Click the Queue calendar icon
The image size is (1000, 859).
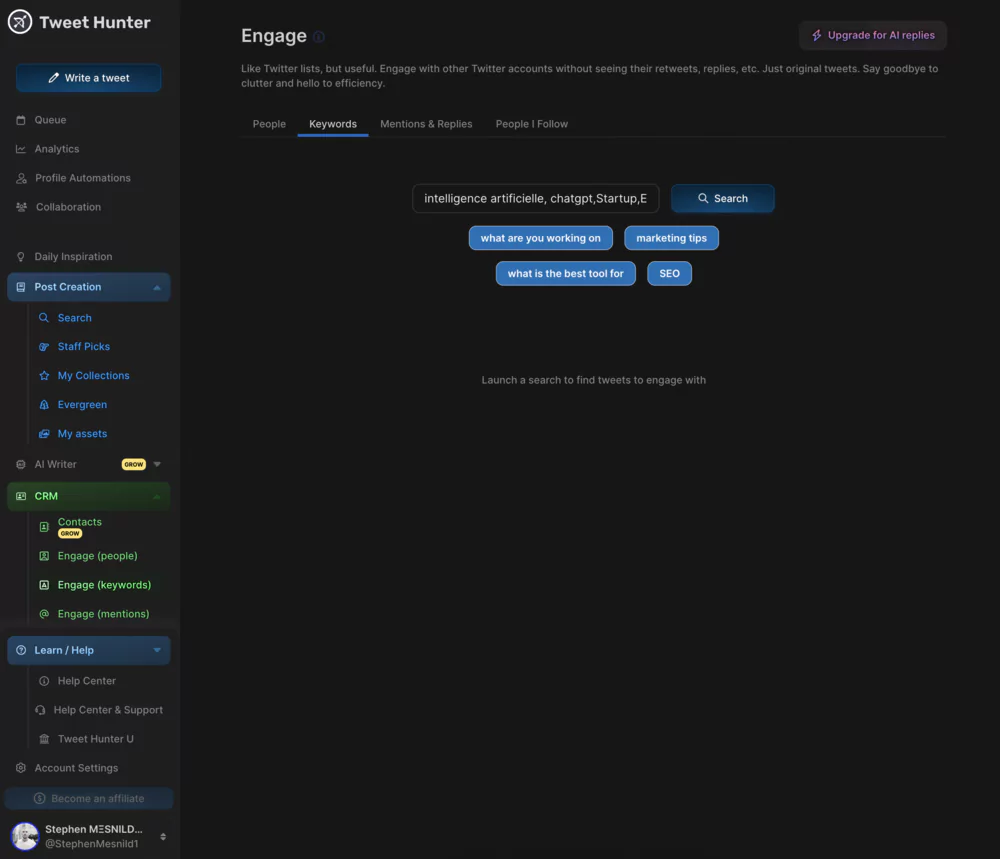[x=21, y=120]
